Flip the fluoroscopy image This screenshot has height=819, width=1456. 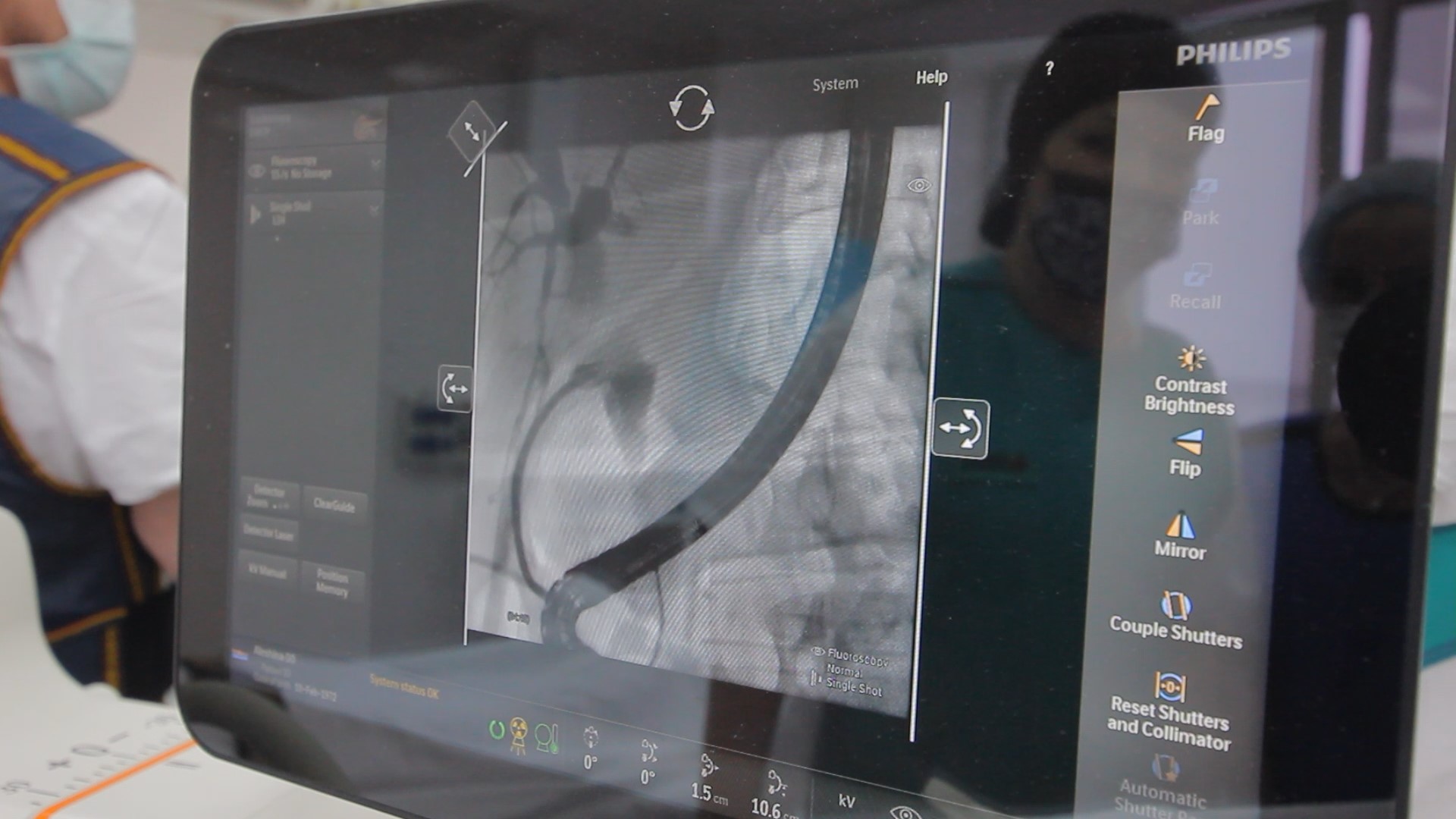click(1186, 453)
